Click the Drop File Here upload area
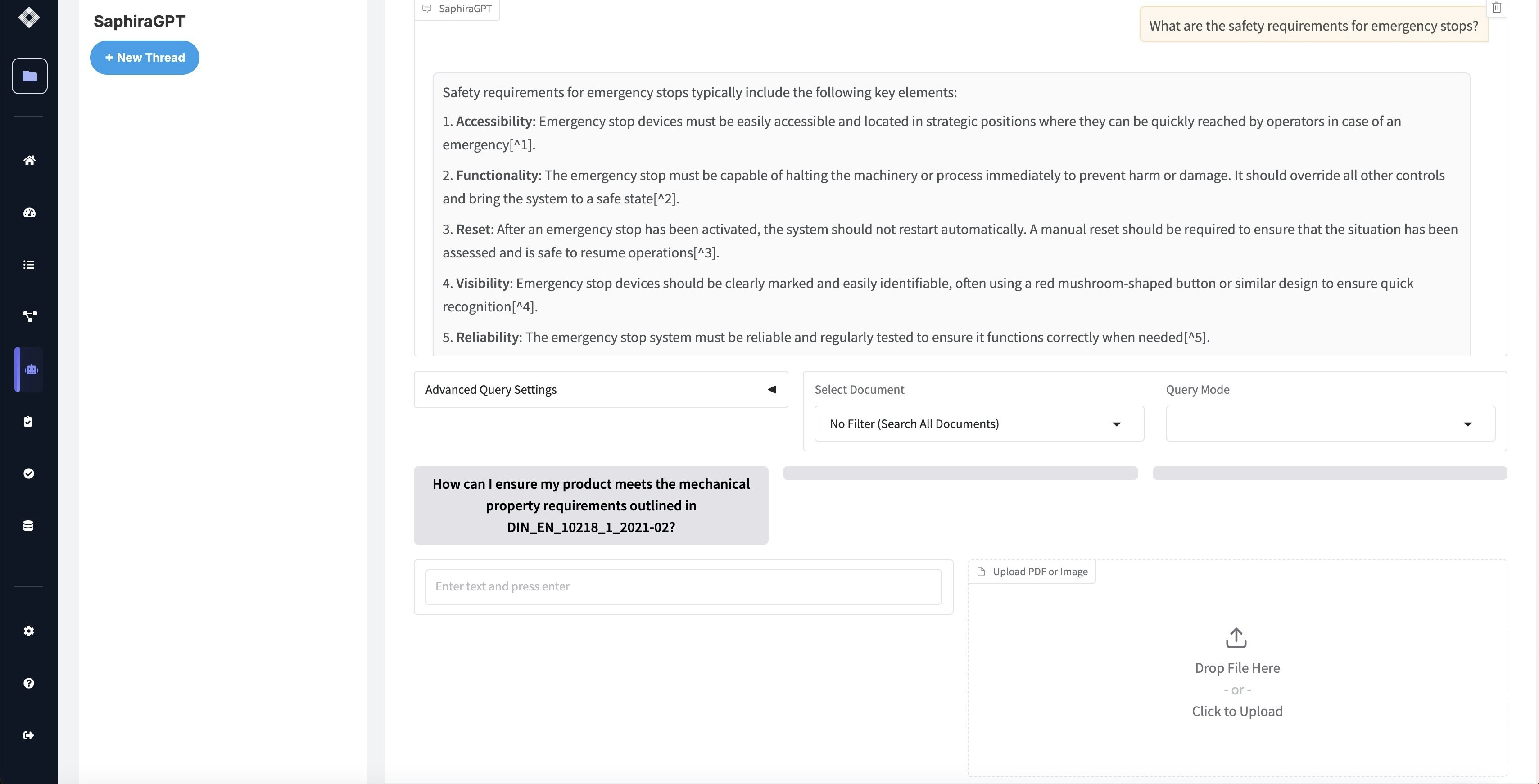The image size is (1539, 784). (1237, 672)
